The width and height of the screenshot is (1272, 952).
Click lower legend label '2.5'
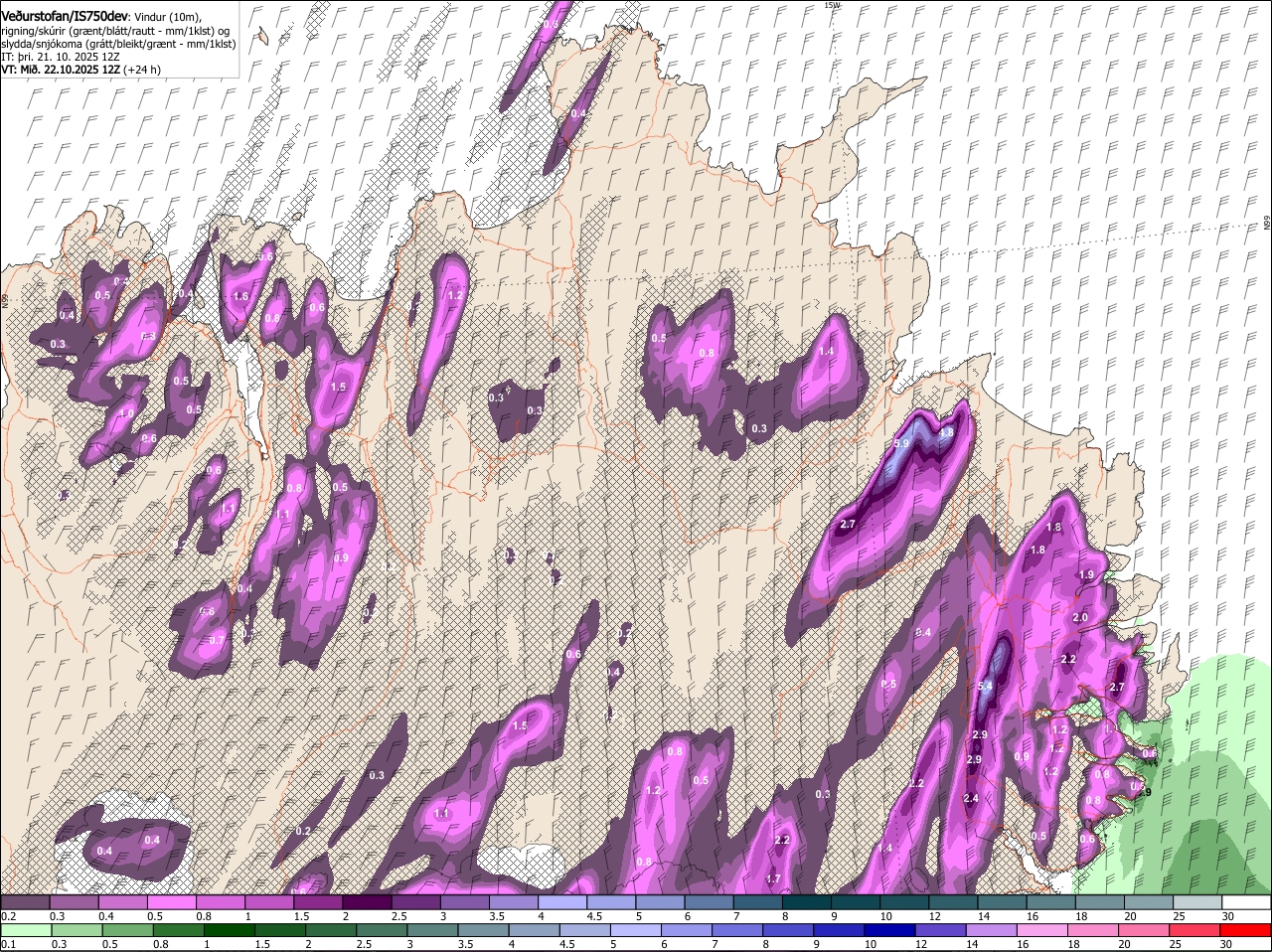click(x=365, y=944)
